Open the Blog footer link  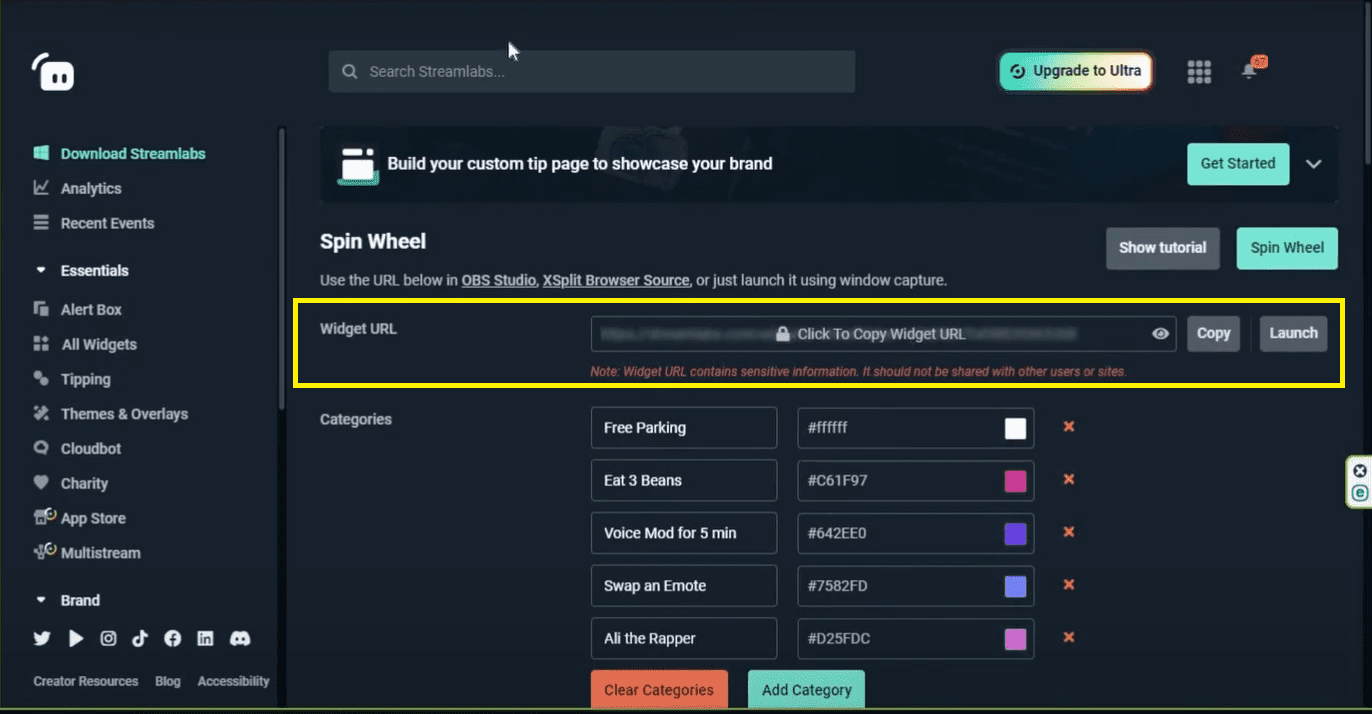click(x=168, y=682)
